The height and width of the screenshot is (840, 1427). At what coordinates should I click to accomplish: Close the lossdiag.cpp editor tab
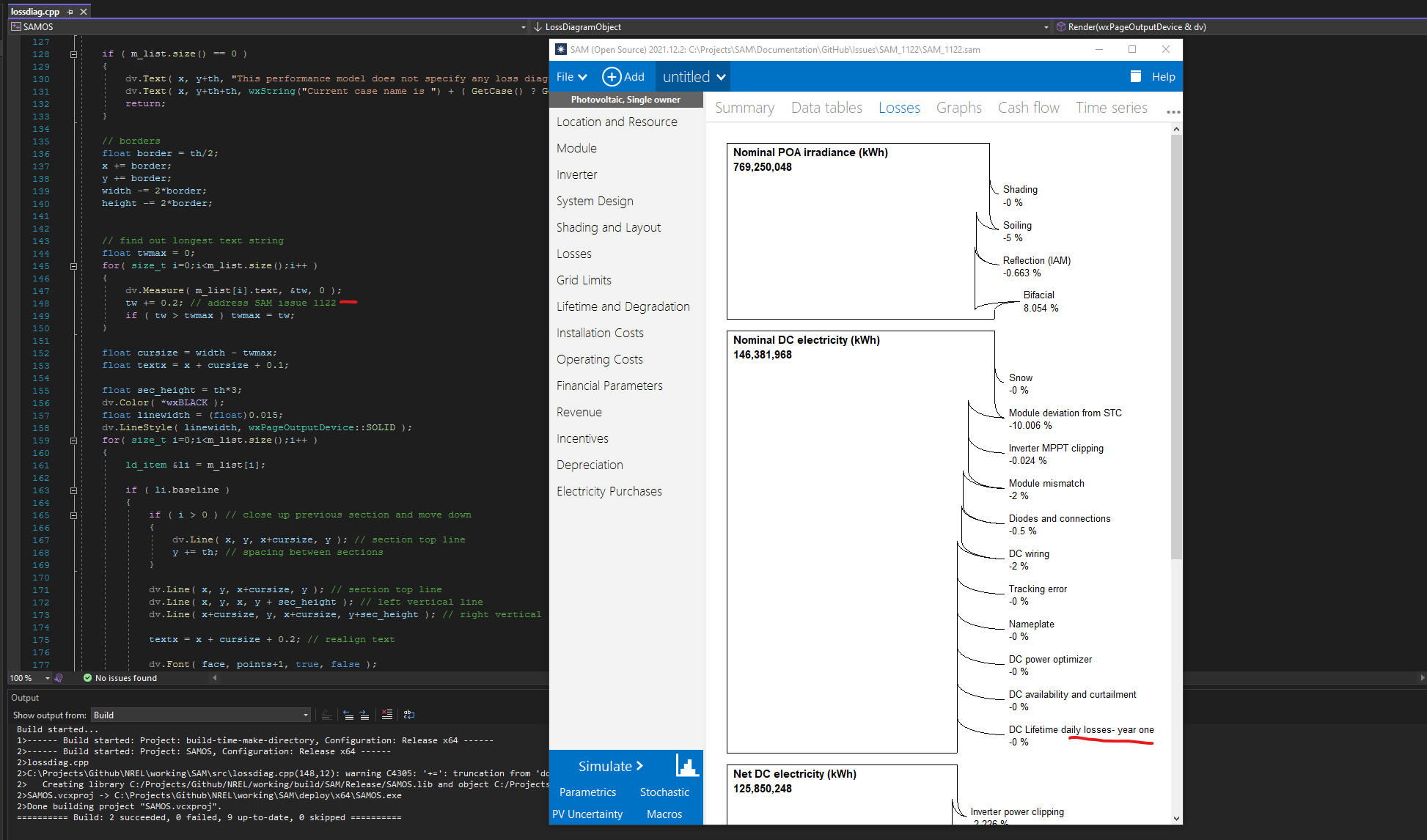pos(84,12)
